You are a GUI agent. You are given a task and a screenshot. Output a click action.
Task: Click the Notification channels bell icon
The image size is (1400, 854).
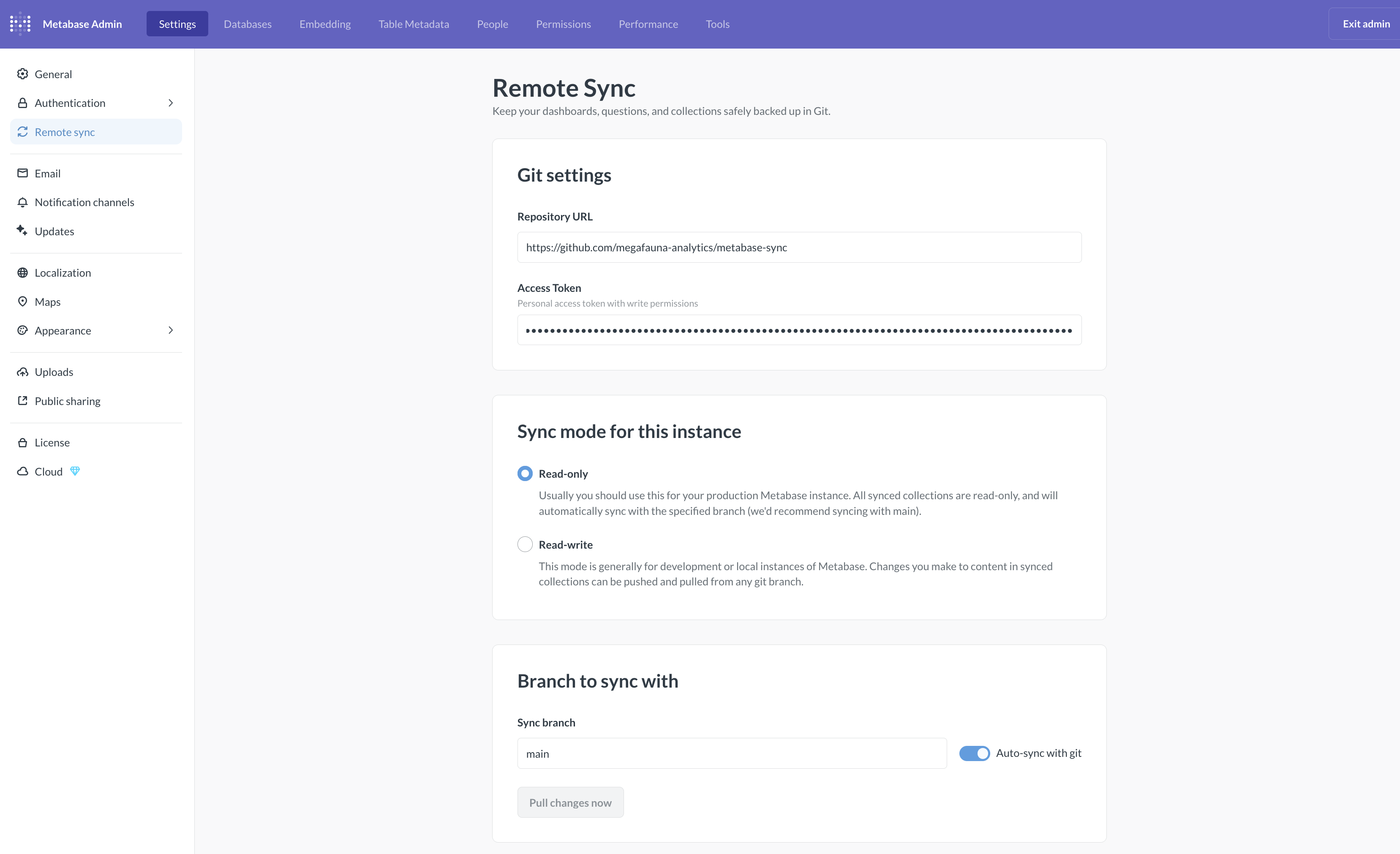(23, 202)
